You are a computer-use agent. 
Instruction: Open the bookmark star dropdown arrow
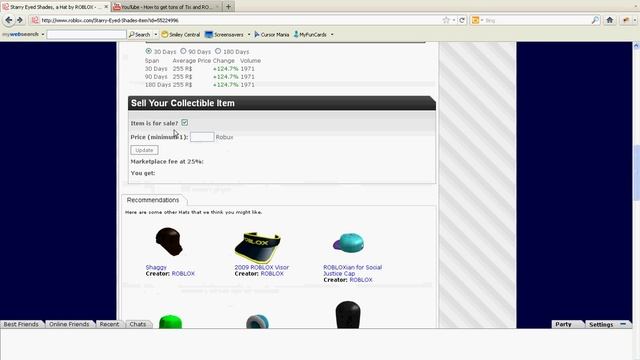[453, 20]
